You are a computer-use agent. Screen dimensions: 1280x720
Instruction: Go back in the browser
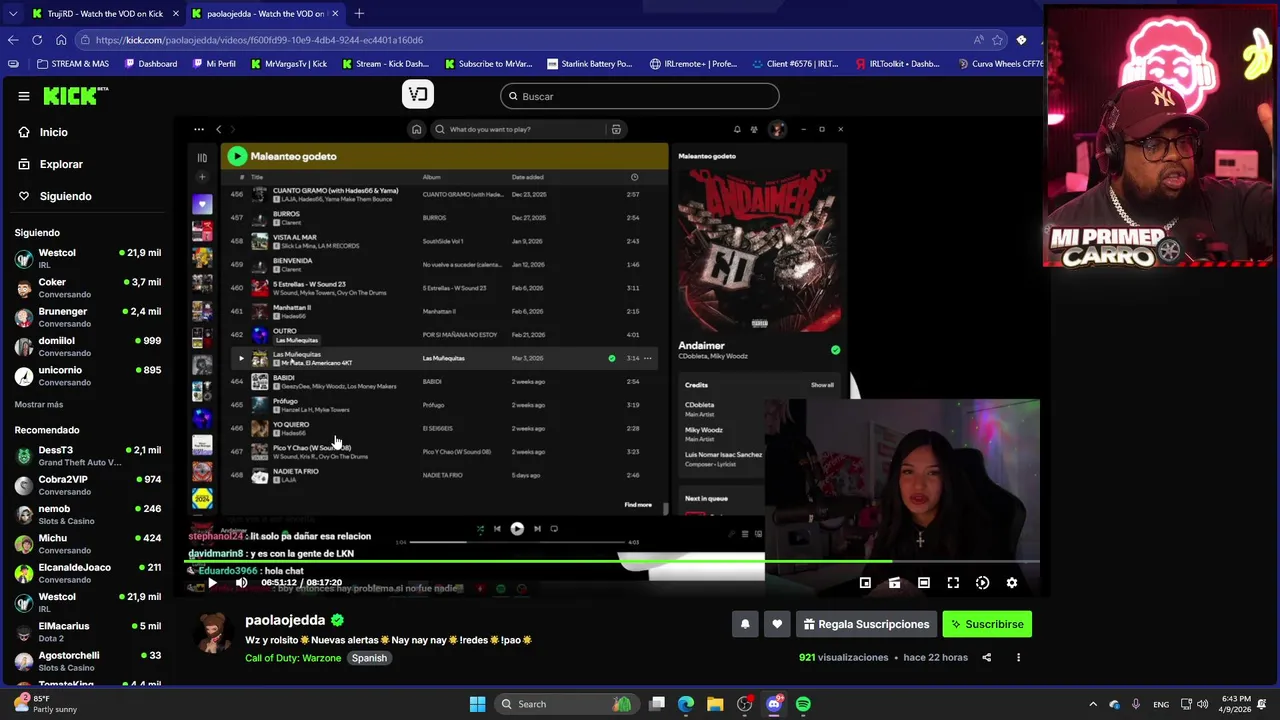pyautogui.click(x=13, y=40)
